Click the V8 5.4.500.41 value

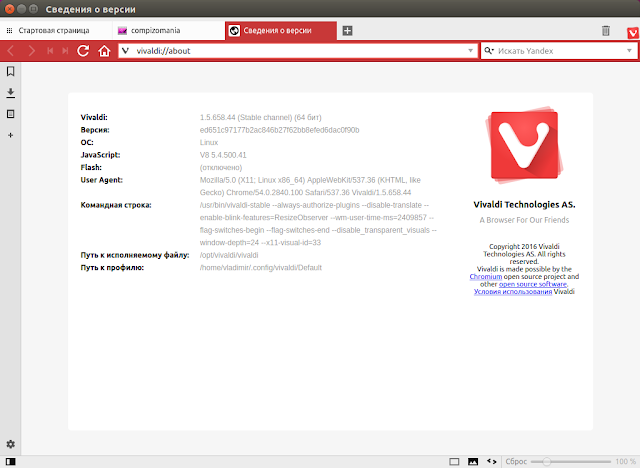coord(223,155)
